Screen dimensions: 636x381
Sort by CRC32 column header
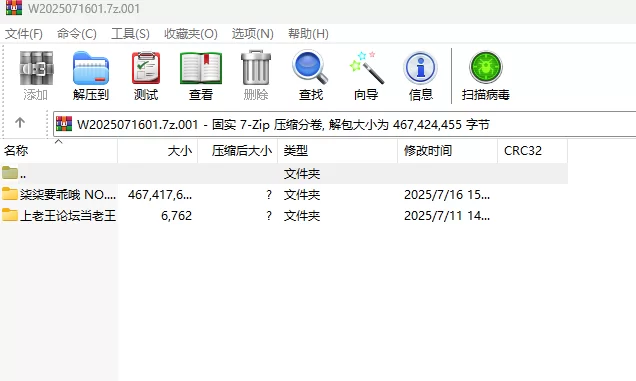532,151
